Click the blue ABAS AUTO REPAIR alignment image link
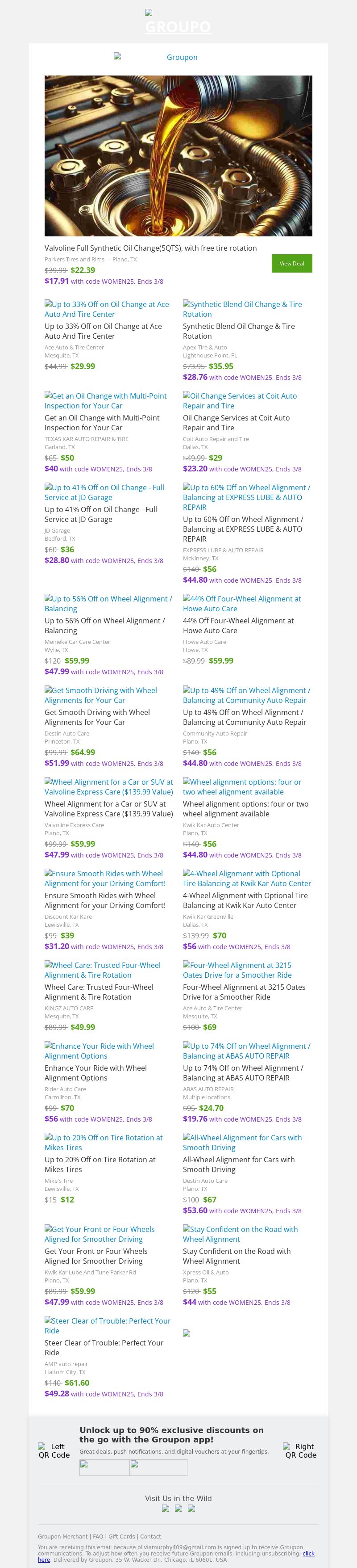The width and height of the screenshot is (357, 1568). tap(246, 1051)
